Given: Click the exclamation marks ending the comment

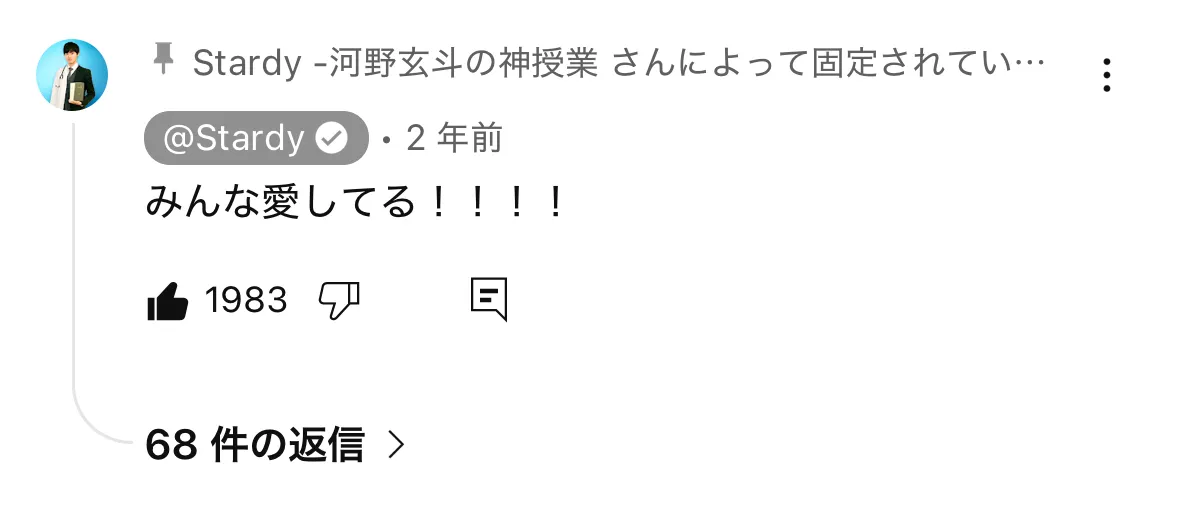Looking at the screenshot, I should pyautogui.click(x=496, y=202).
